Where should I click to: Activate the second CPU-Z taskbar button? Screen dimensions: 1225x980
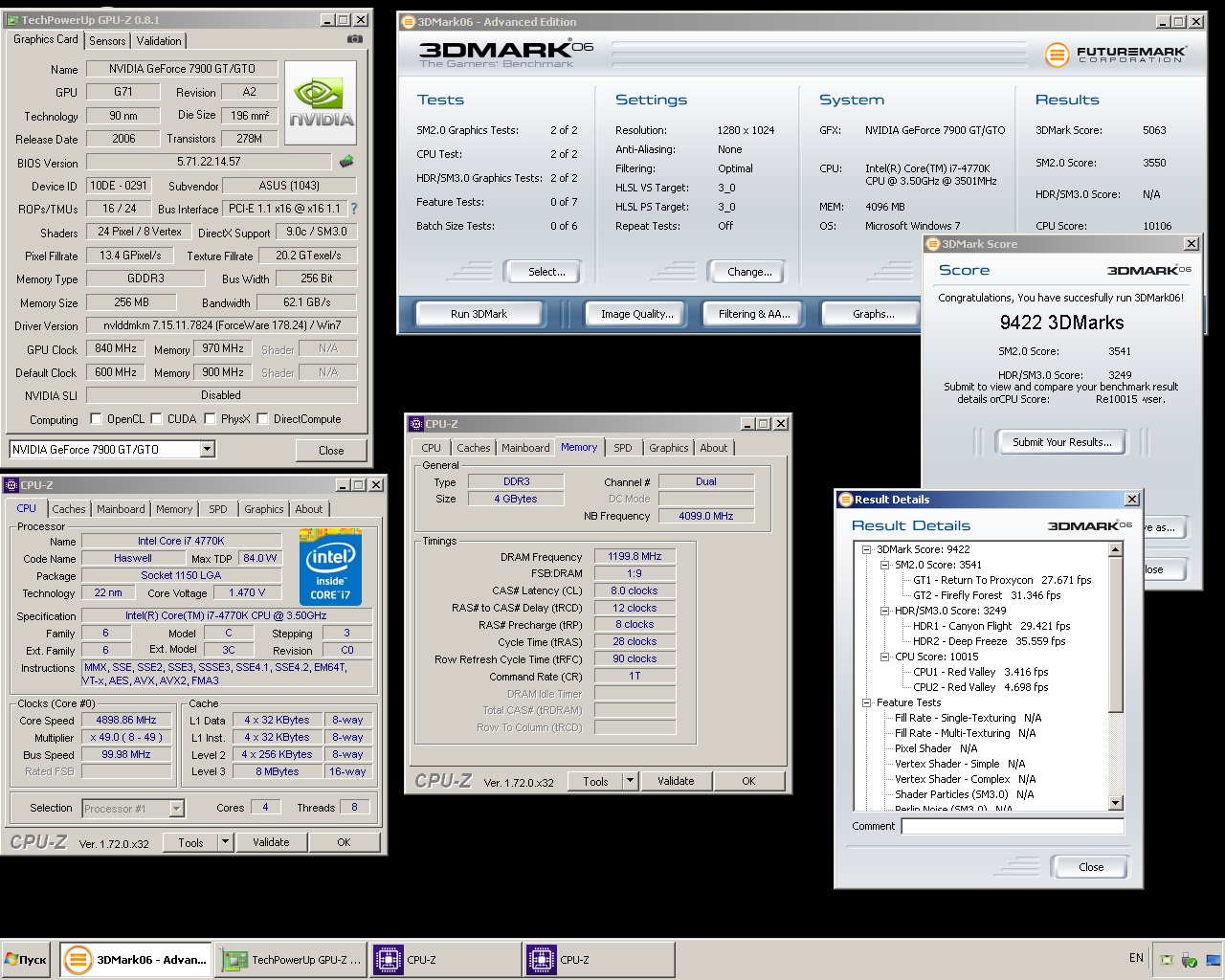tap(599, 959)
